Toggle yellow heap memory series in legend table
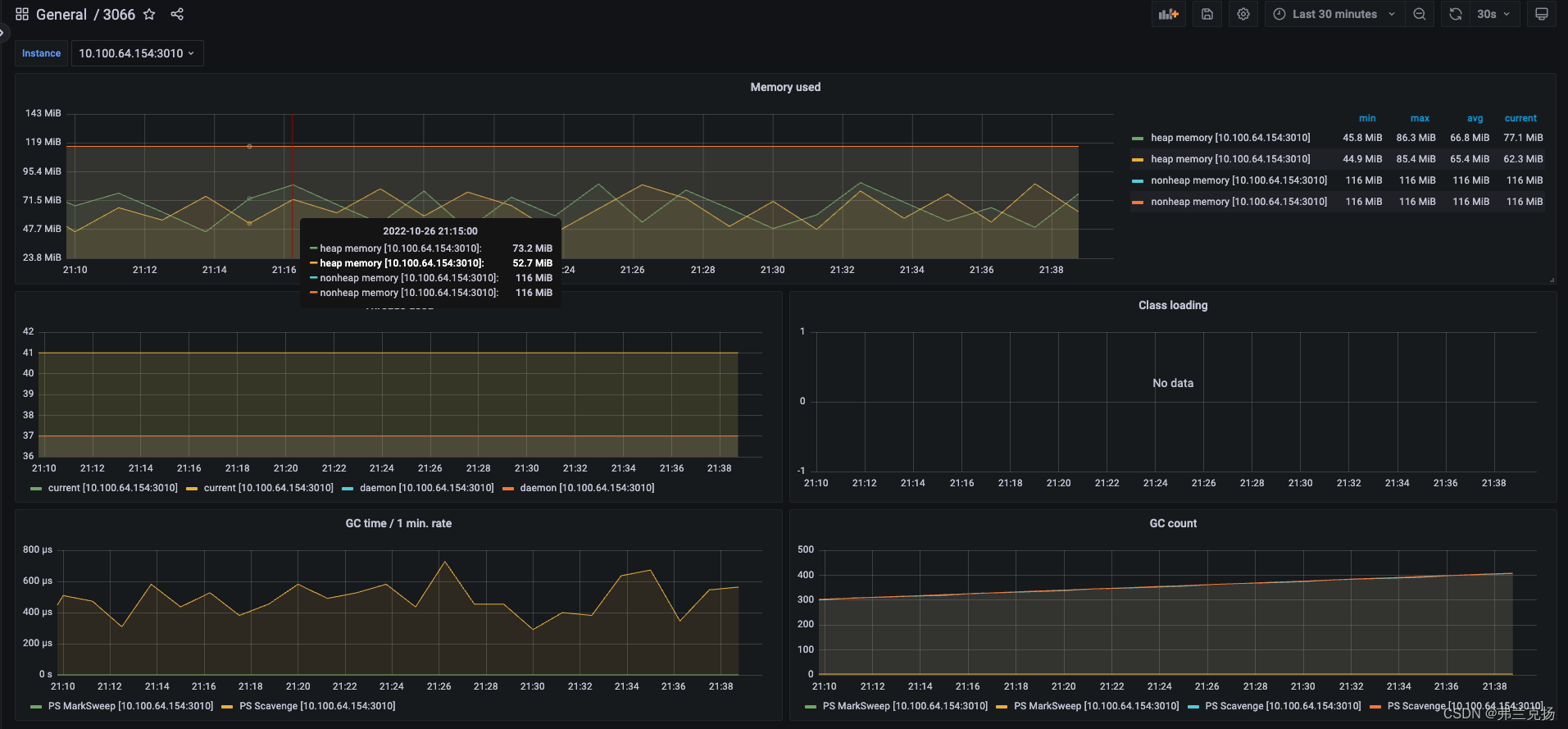1568x729 pixels. coord(1230,159)
